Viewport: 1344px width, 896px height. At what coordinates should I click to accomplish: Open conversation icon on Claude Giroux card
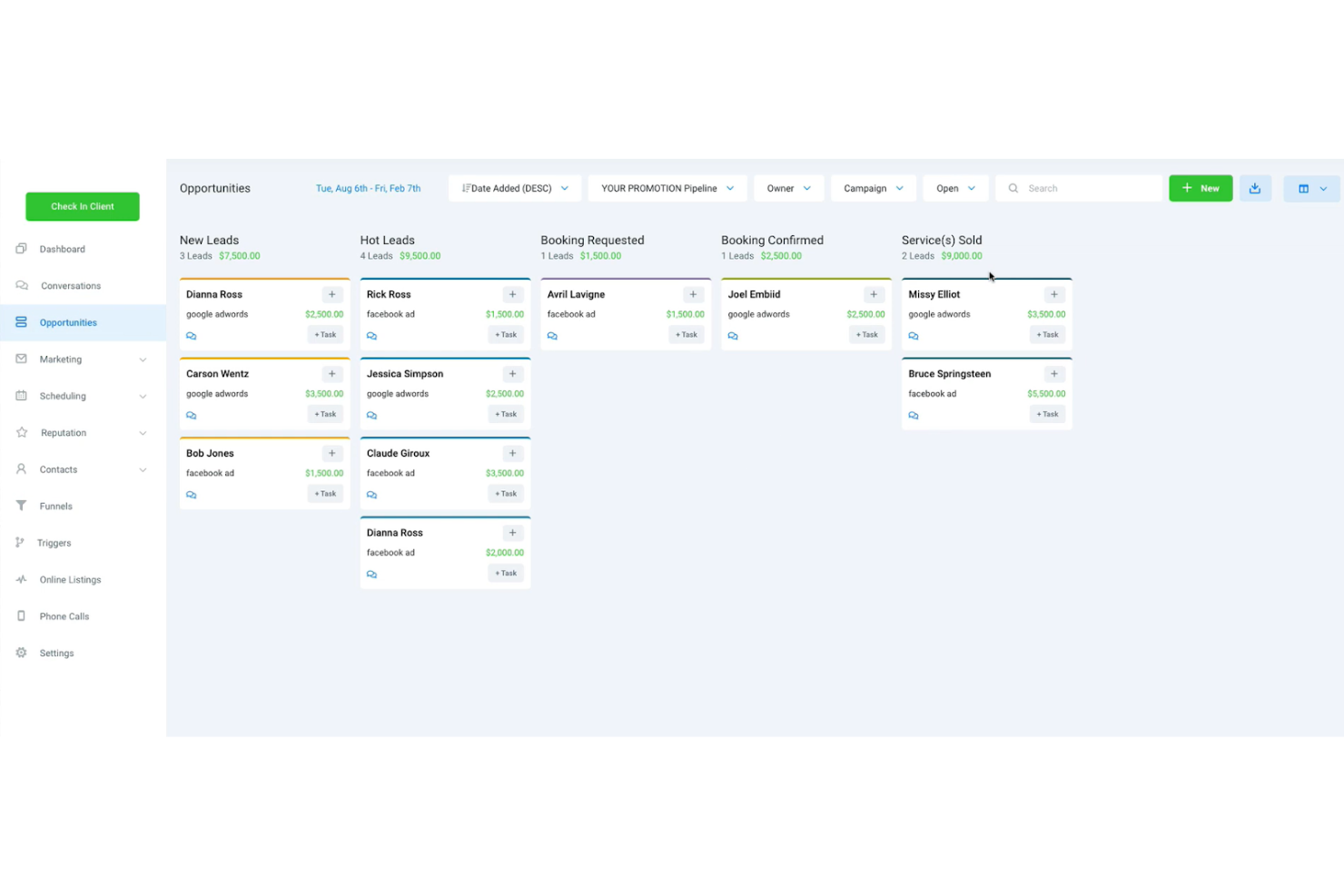point(372,495)
